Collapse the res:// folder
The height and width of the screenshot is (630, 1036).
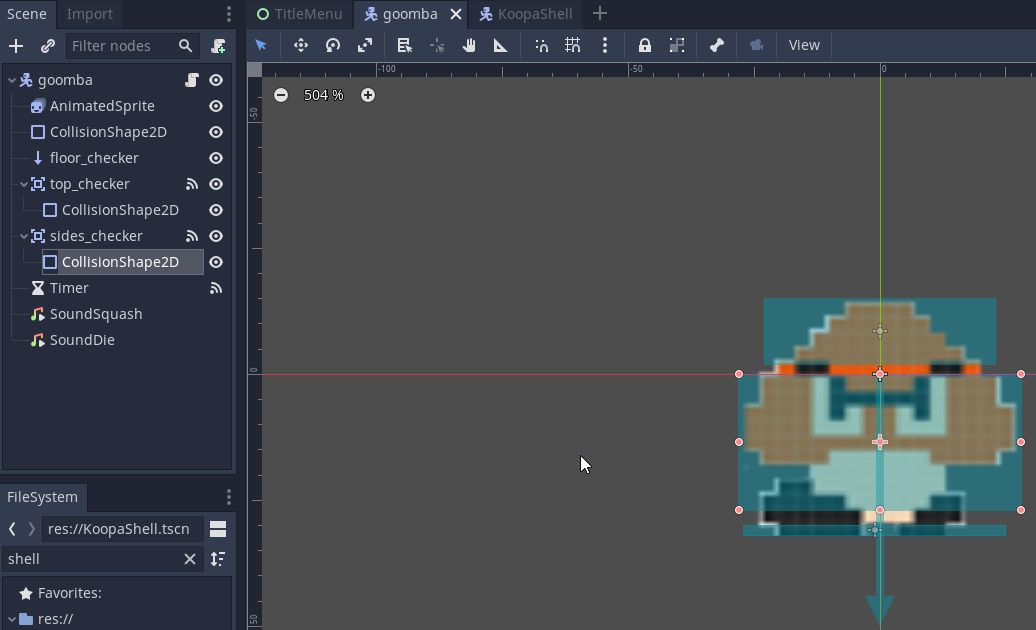(12, 619)
